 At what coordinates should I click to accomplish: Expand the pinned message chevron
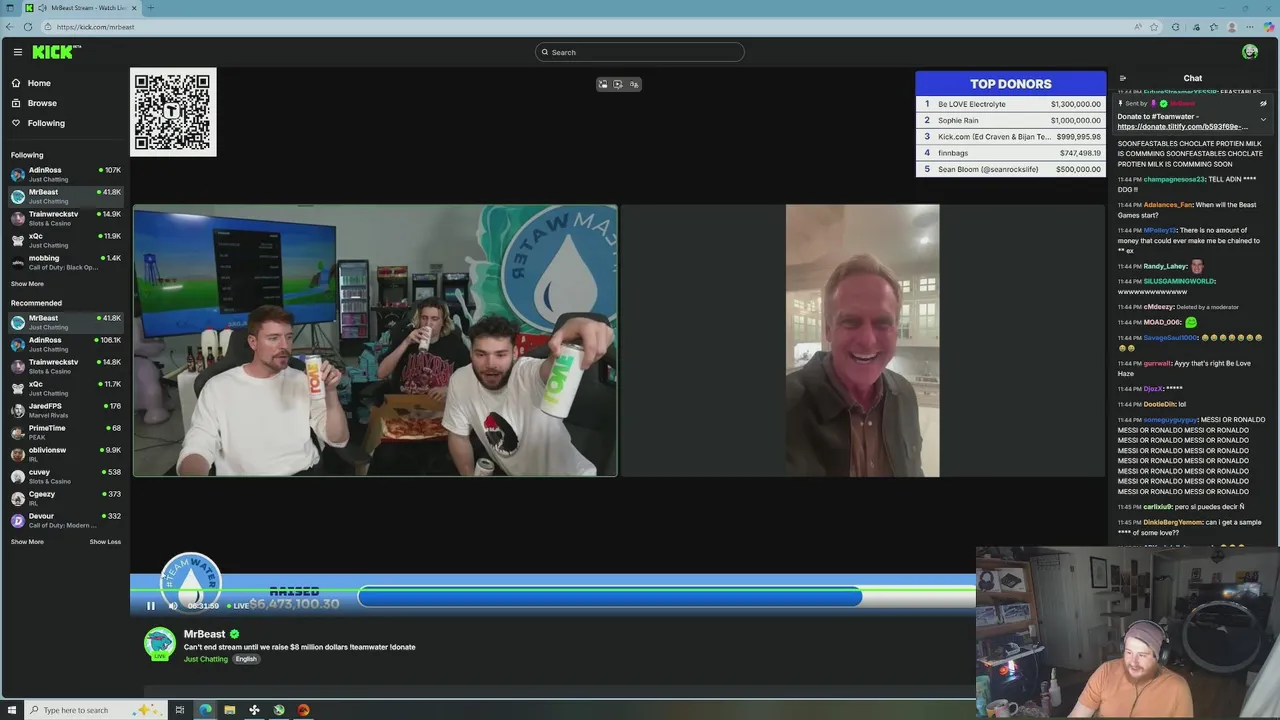1263,119
